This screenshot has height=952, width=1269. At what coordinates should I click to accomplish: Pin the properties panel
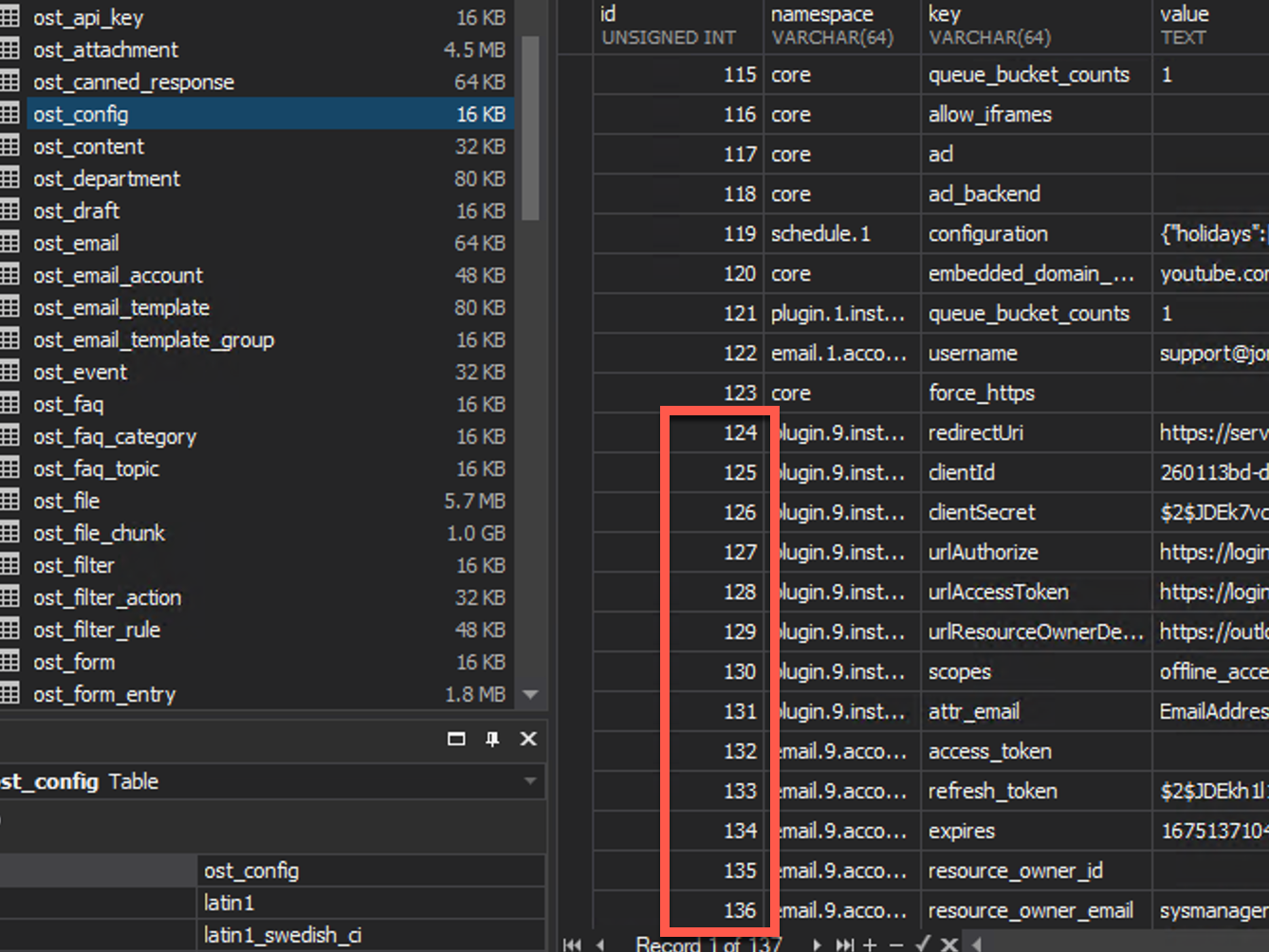point(492,739)
